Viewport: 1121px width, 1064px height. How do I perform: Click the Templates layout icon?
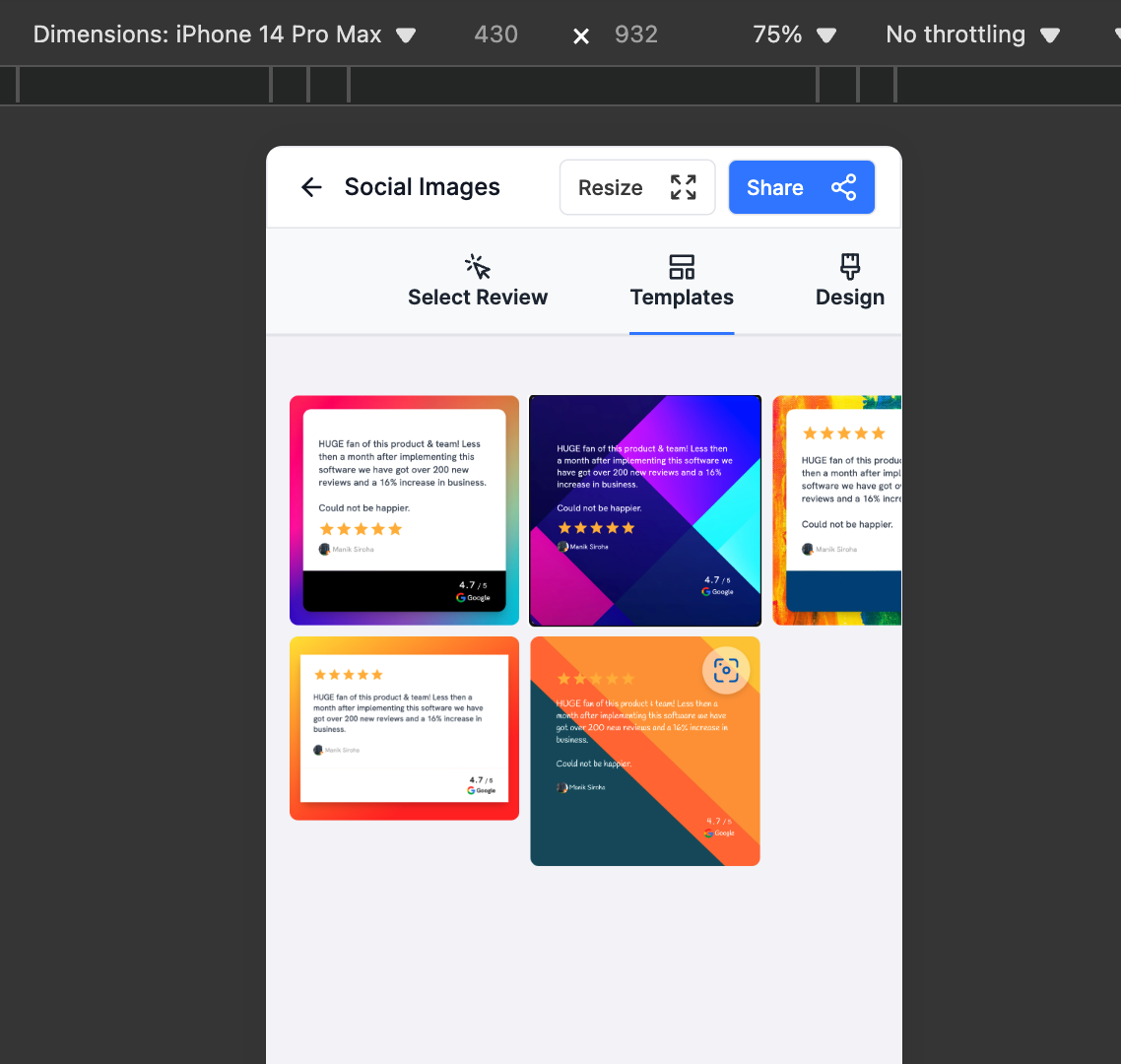pos(682,266)
